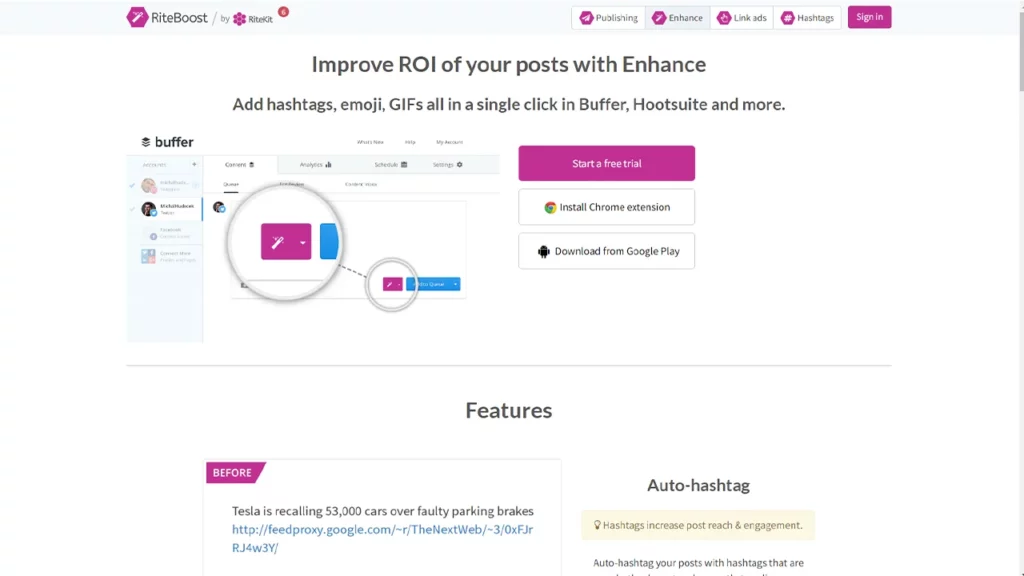Switch to the Publishing tab
1024x576 pixels.
pyautogui.click(x=608, y=18)
